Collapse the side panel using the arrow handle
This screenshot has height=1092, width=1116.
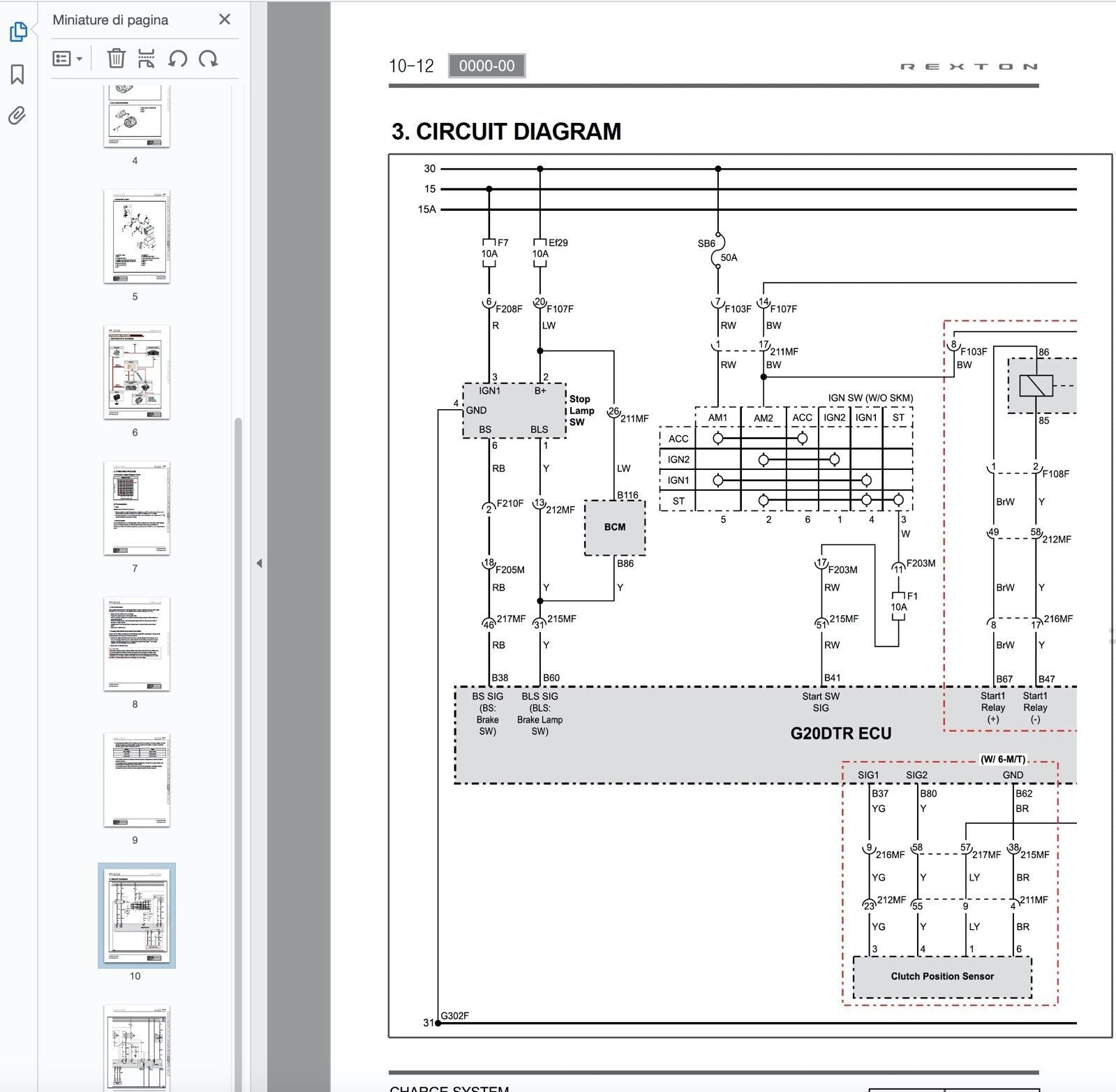pyautogui.click(x=259, y=563)
